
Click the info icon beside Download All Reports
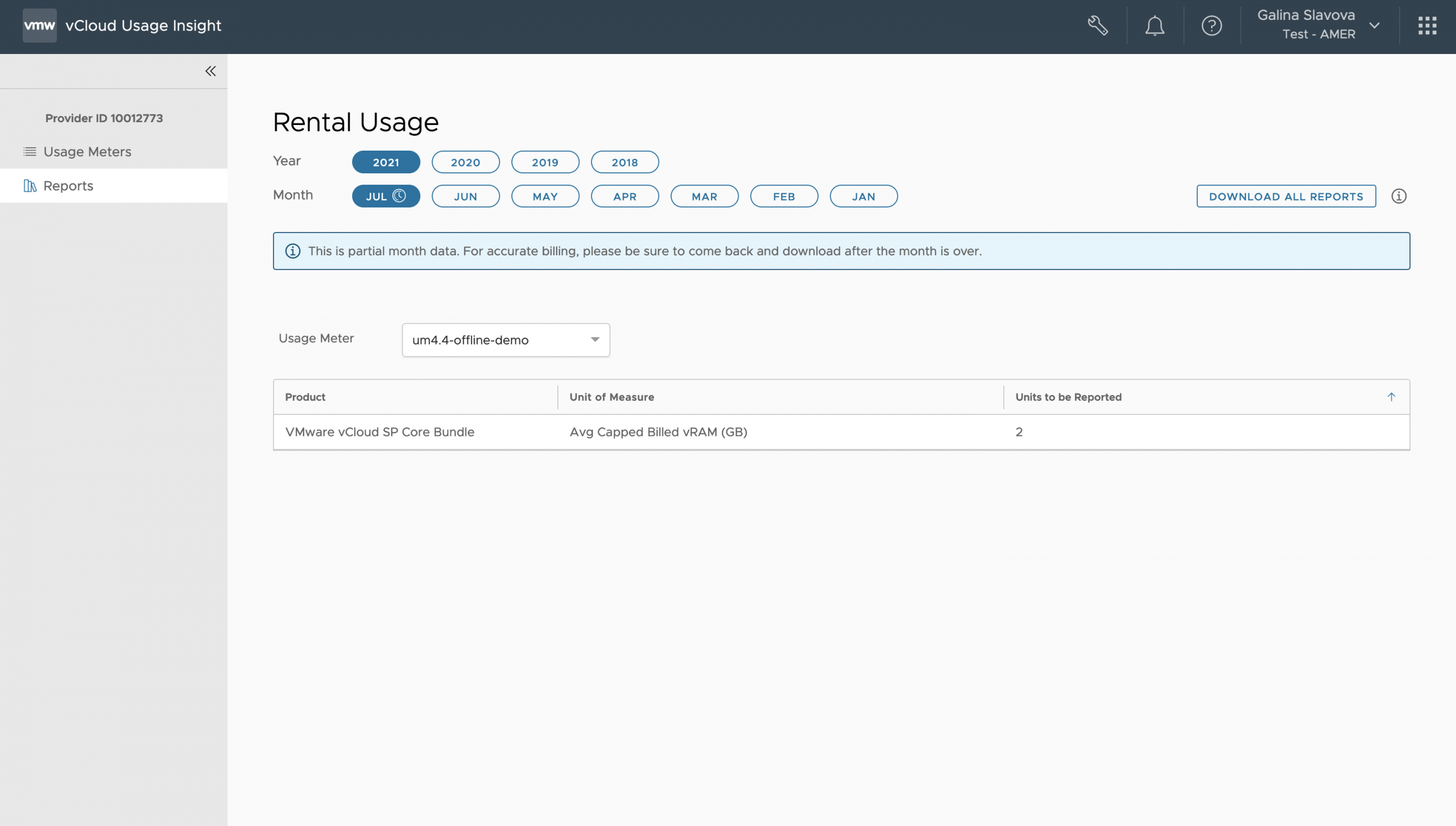(1399, 196)
